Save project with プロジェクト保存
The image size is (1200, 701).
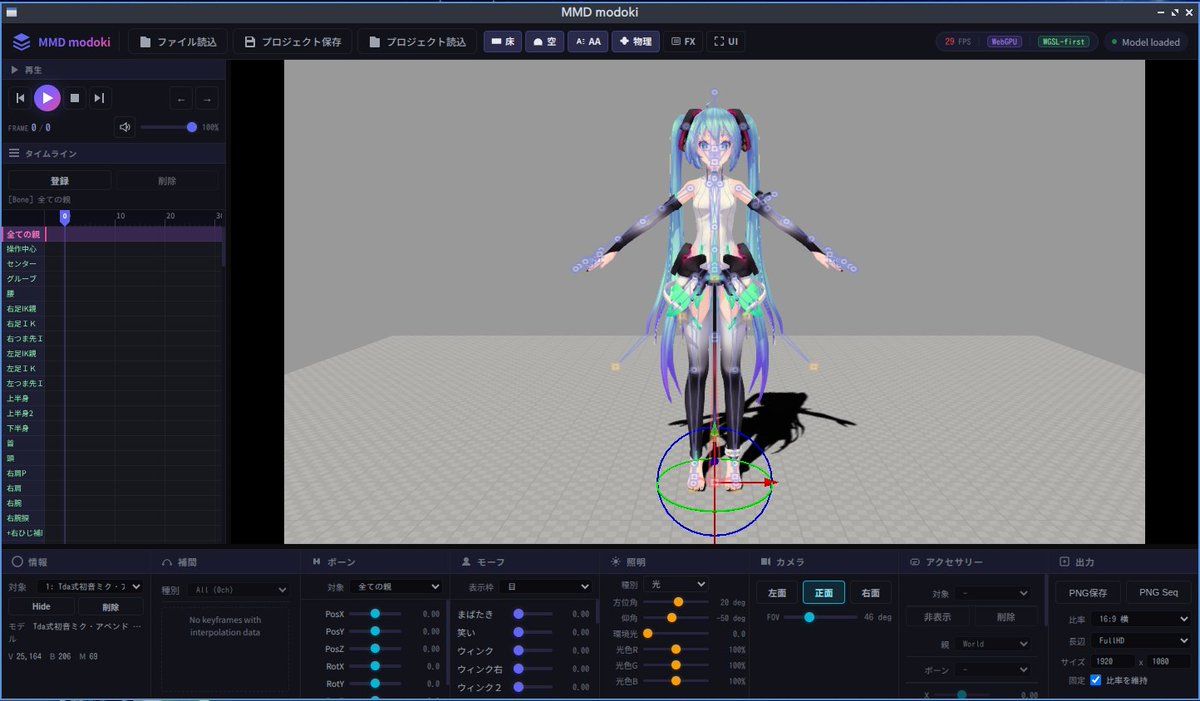point(292,42)
